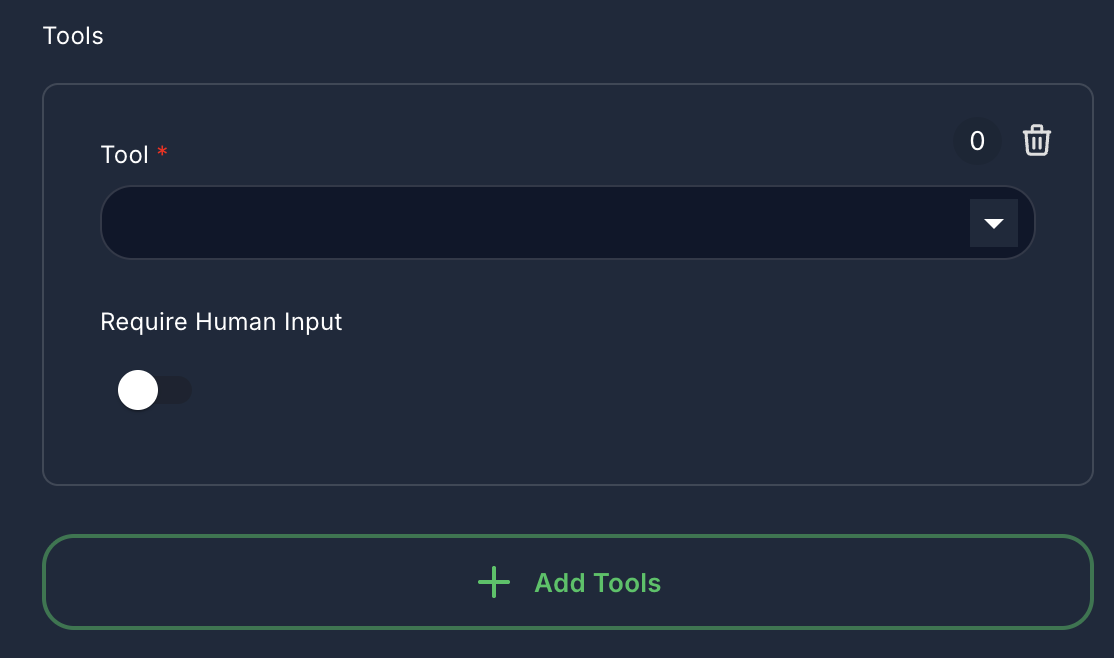Click the plus icon inside Add Tools

point(494,582)
